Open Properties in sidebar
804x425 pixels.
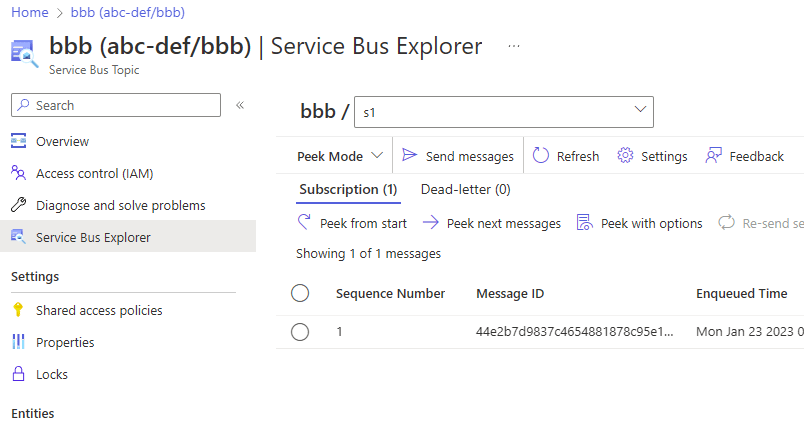click(x=65, y=342)
